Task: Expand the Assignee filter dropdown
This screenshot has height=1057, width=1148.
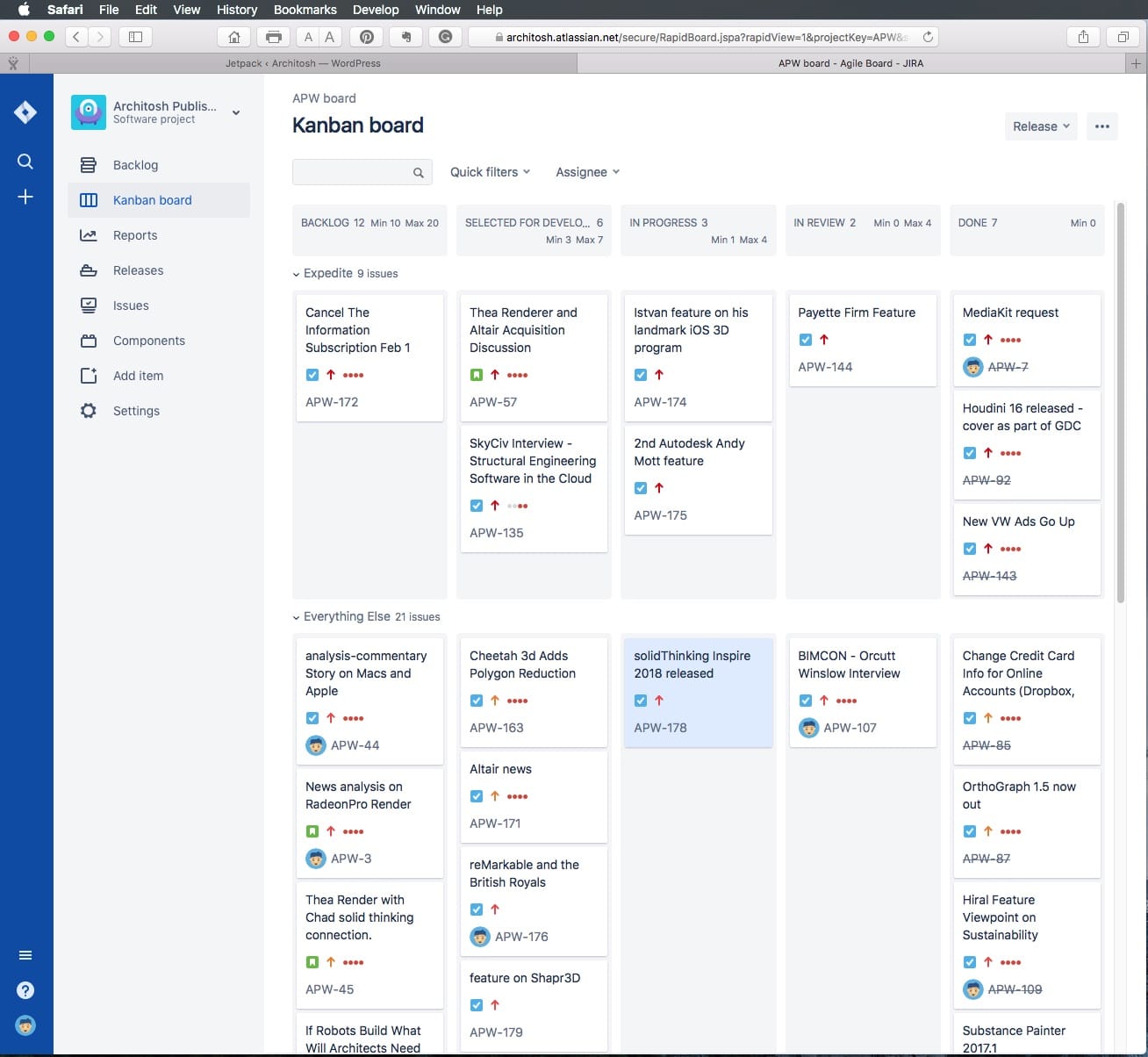Action: tap(587, 172)
